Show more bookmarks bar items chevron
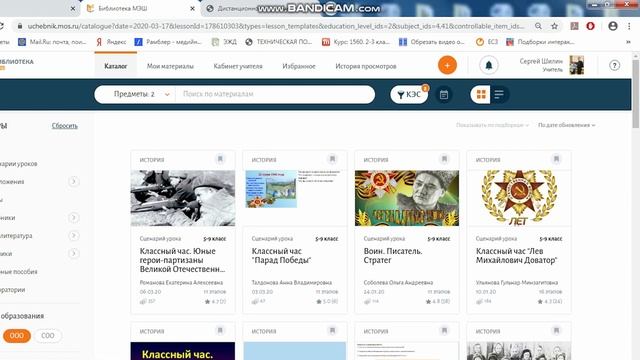 (x=629, y=42)
